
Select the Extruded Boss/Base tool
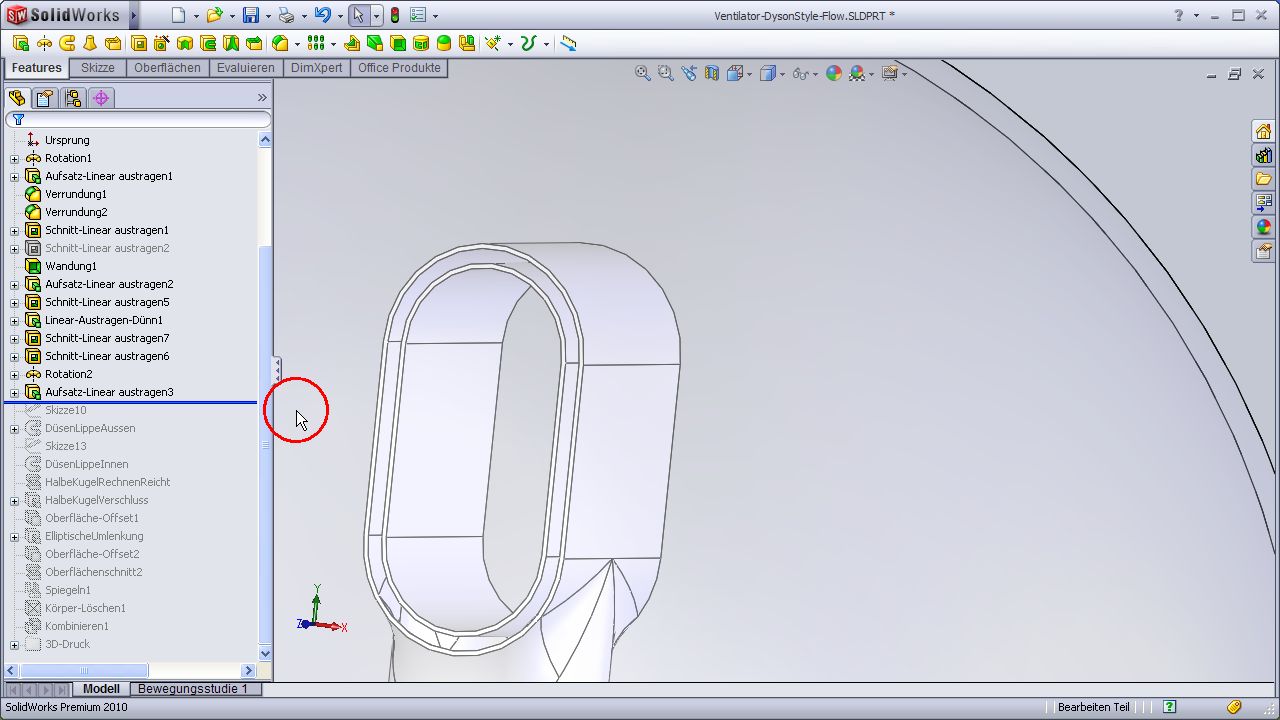click(x=20, y=43)
